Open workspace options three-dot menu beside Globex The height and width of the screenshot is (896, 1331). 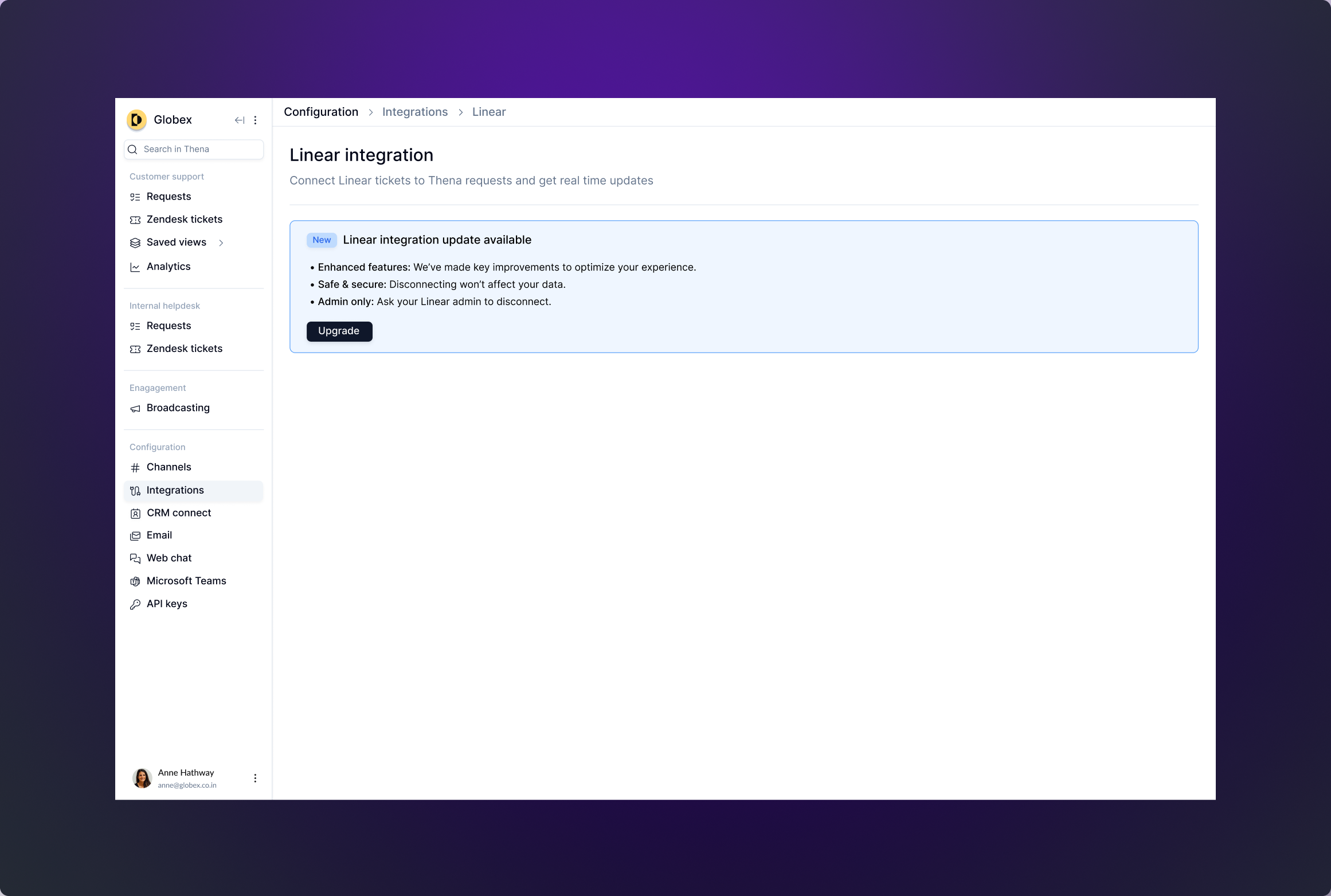(x=256, y=120)
